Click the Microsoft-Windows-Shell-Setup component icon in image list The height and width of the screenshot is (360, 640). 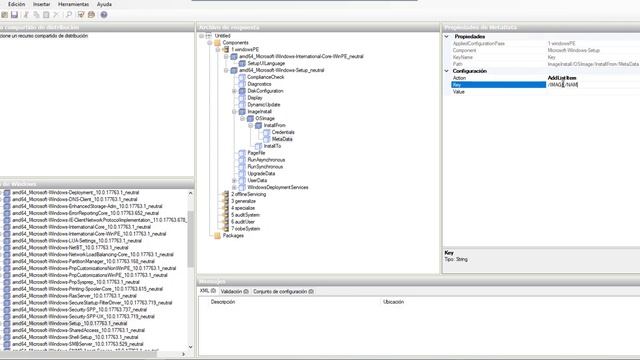click(x=7, y=337)
